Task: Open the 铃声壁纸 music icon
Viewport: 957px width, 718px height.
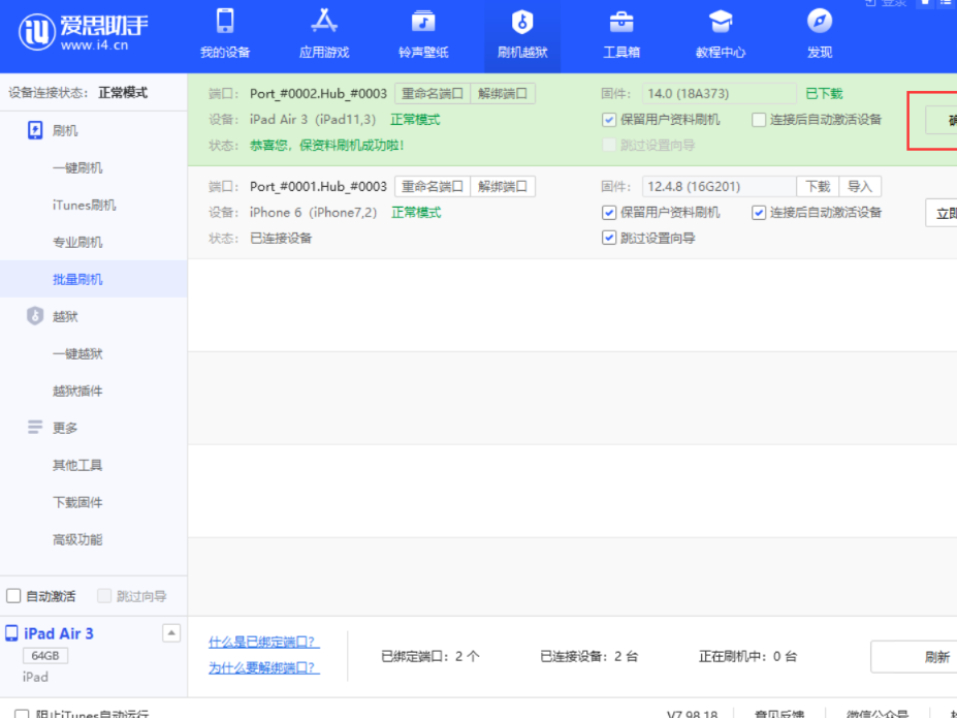Action: (x=423, y=21)
